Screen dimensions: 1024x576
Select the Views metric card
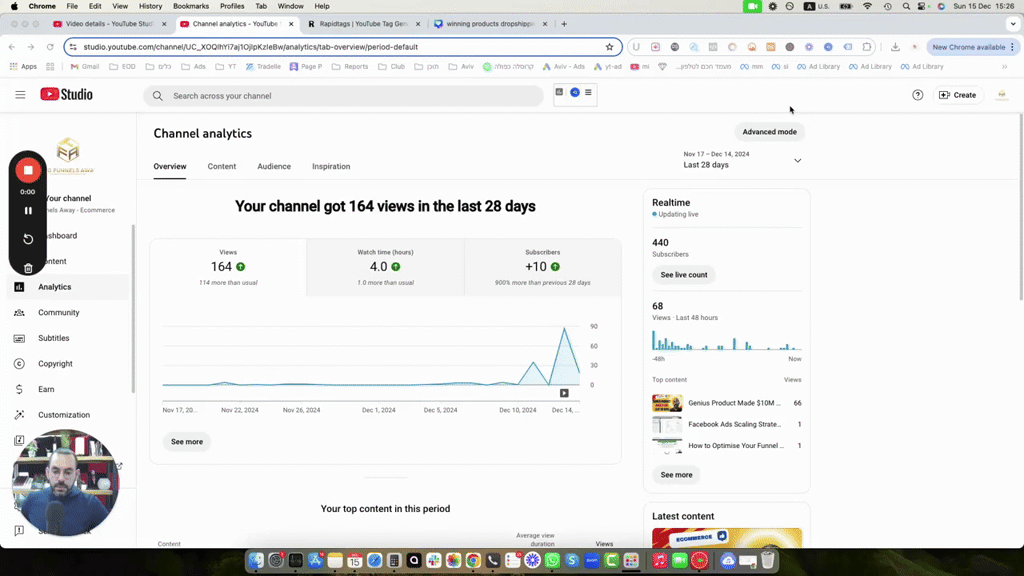(228, 268)
